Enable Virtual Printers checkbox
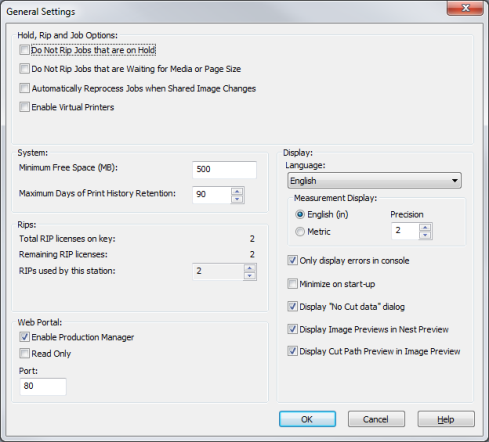Screen dimensions: 489x442 pos(24,107)
